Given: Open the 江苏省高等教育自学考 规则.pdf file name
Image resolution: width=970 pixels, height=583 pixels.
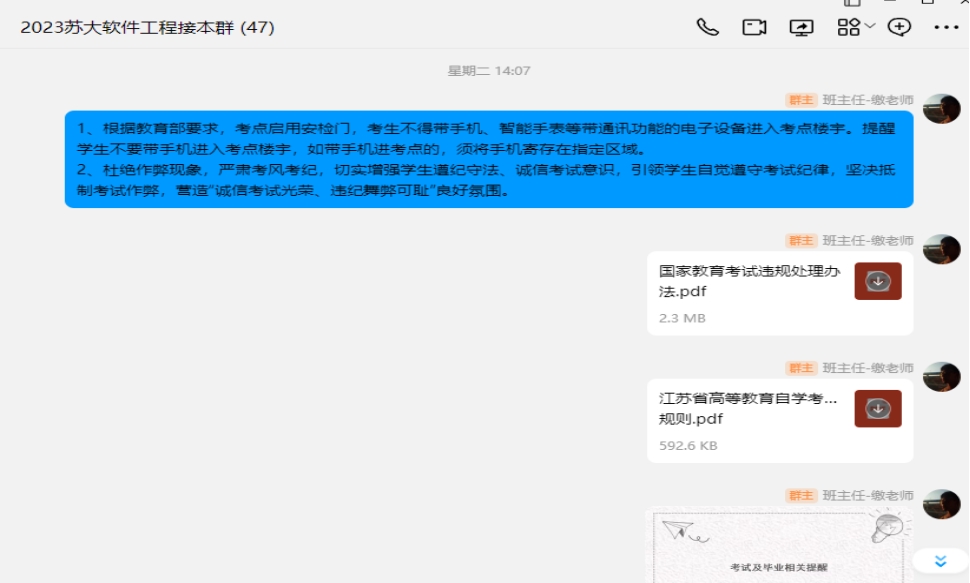Looking at the screenshot, I should coord(747,408).
